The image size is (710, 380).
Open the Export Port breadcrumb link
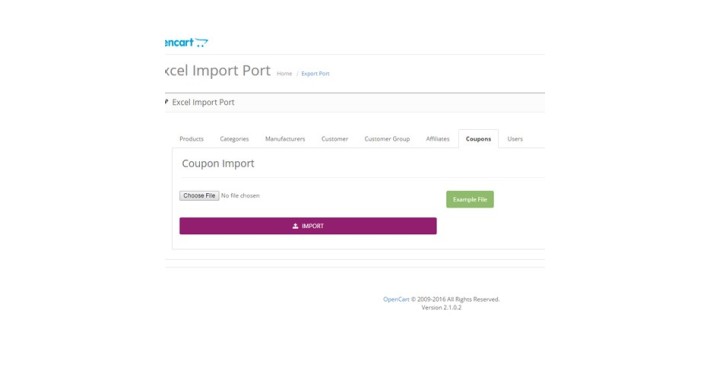(x=315, y=73)
